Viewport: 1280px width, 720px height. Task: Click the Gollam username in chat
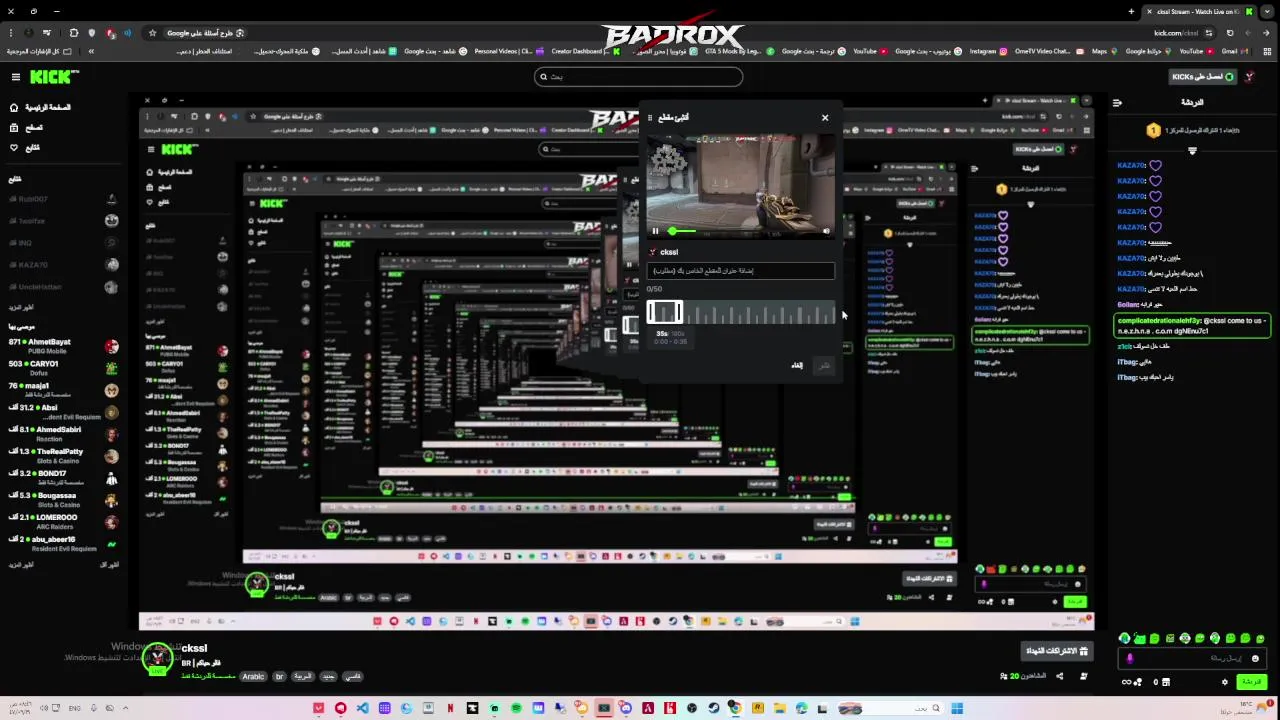(1128, 305)
